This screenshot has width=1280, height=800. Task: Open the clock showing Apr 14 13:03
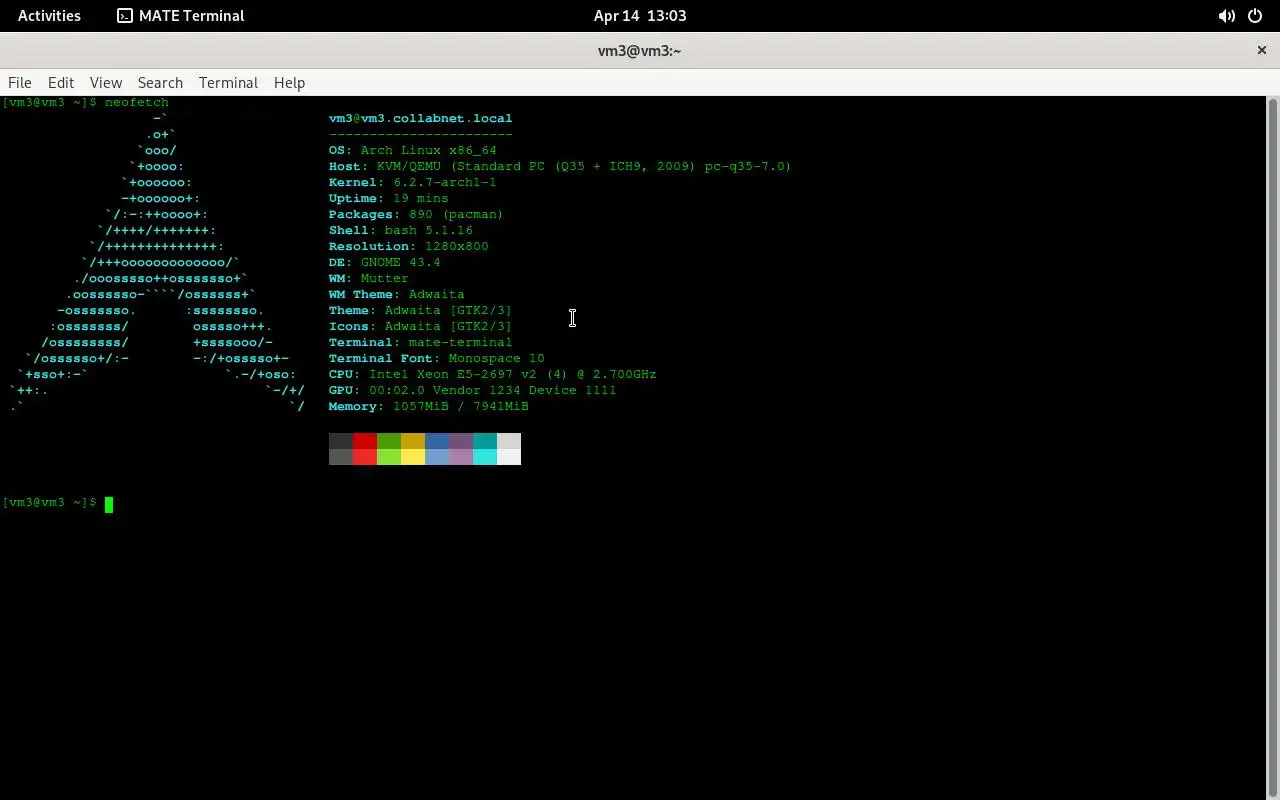[x=640, y=16]
